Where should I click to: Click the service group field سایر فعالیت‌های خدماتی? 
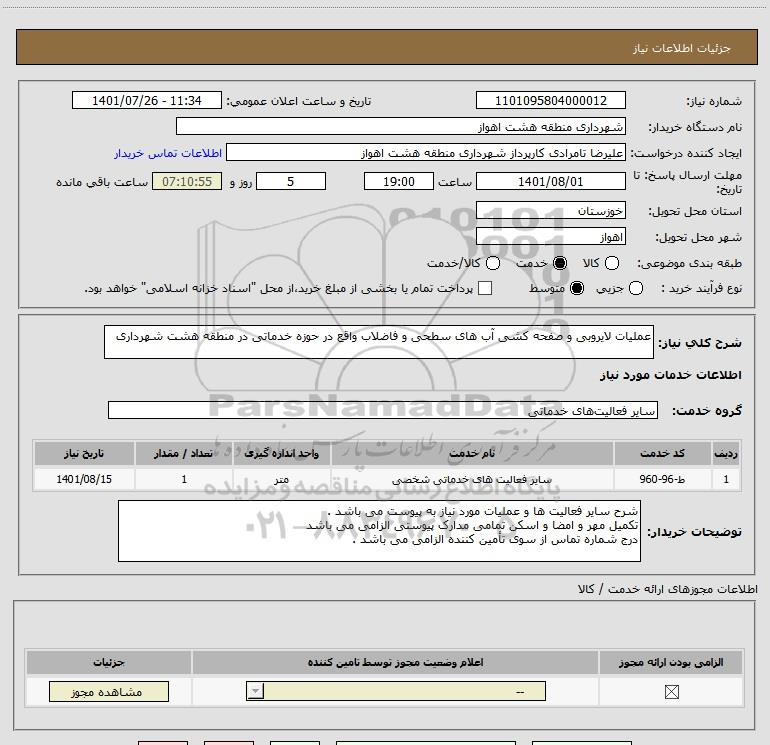383,410
